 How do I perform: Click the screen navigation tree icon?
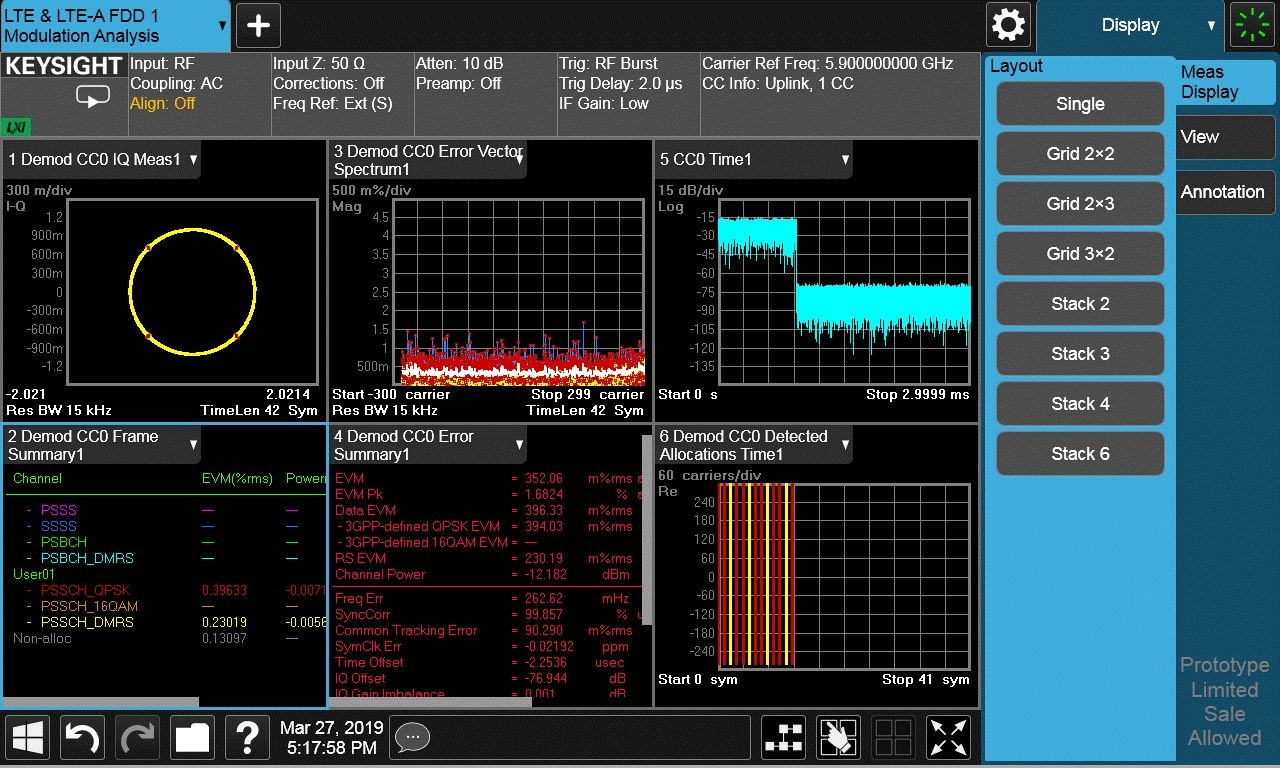785,738
